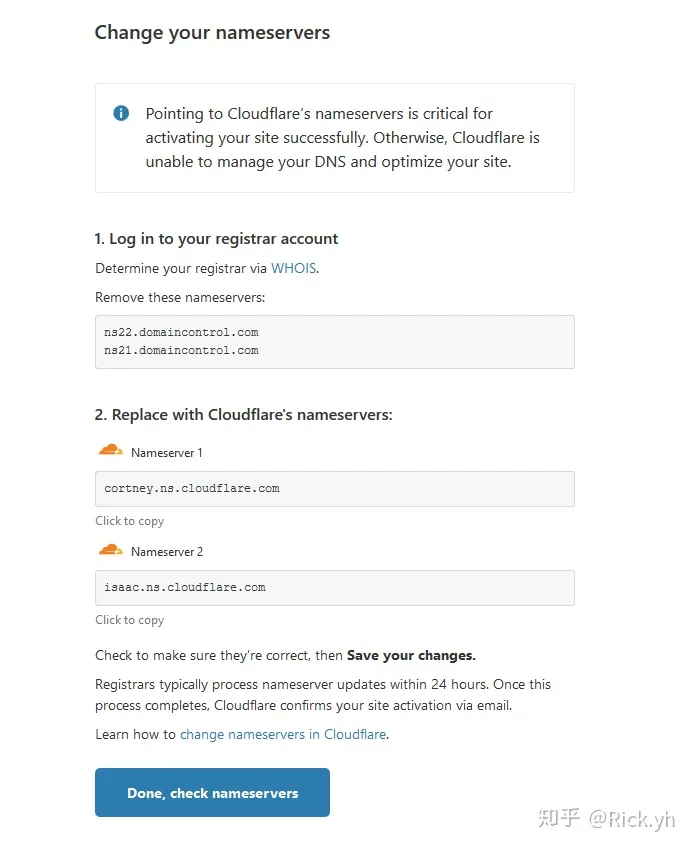Open the WHOIS link

click(x=294, y=268)
